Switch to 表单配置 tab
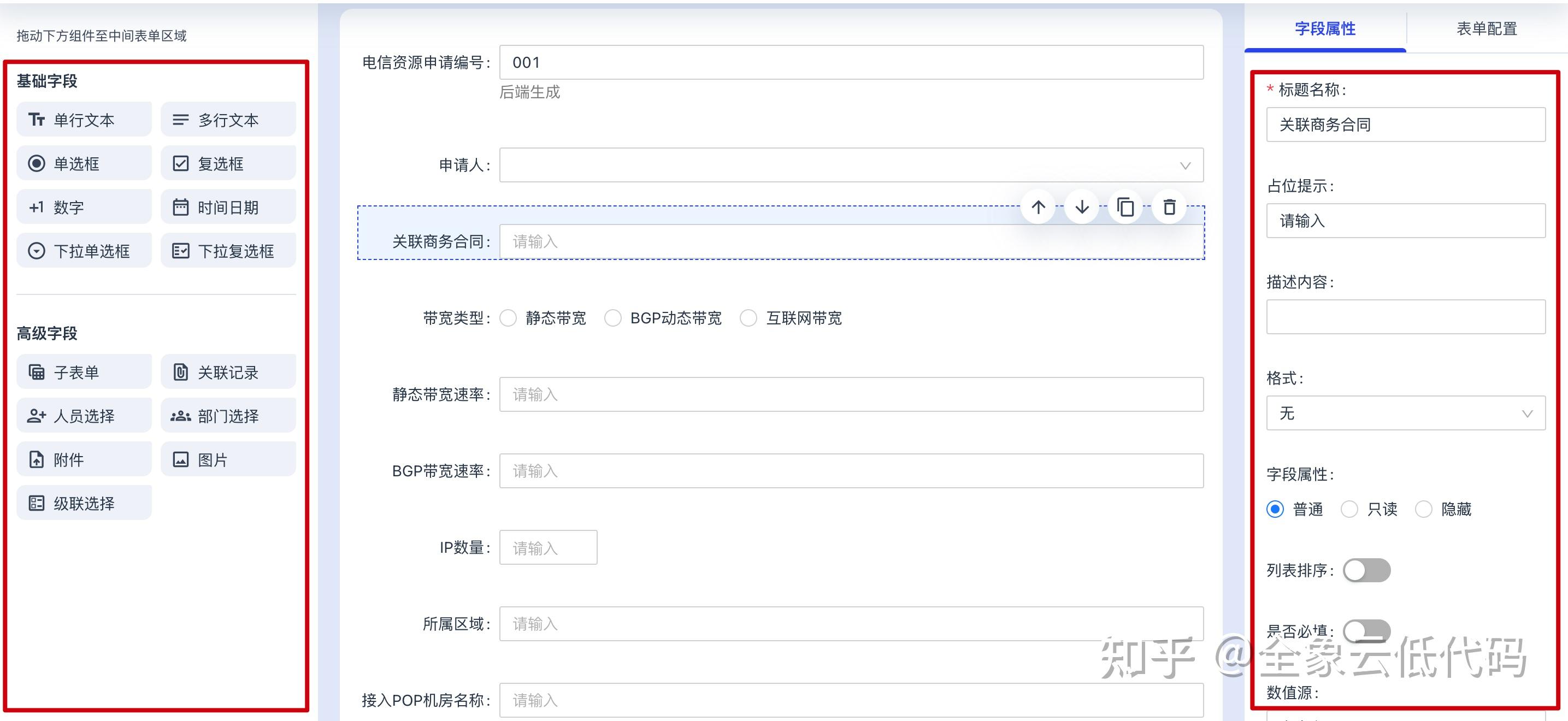This screenshot has height=721, width=1568. pos(1487,28)
